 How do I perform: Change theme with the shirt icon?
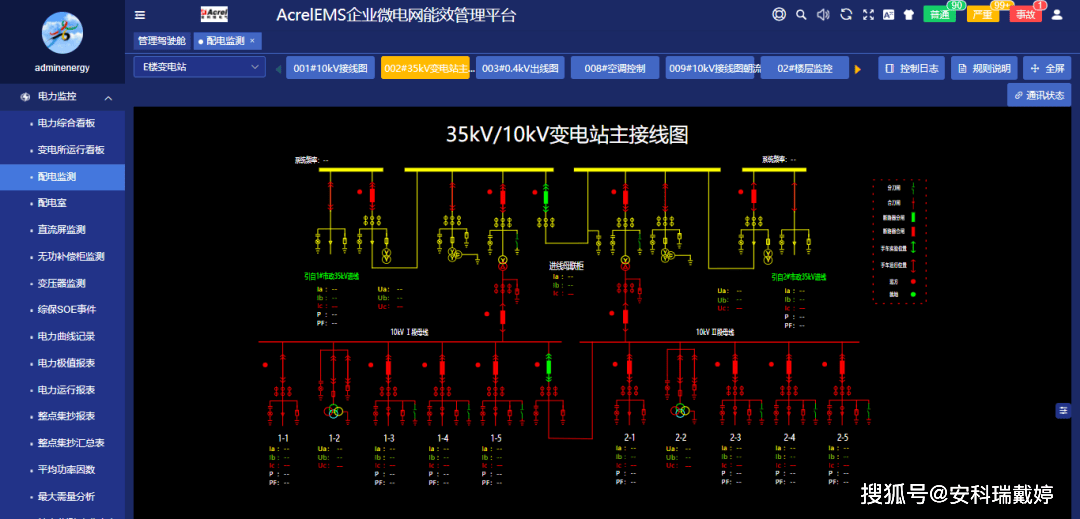tap(908, 14)
